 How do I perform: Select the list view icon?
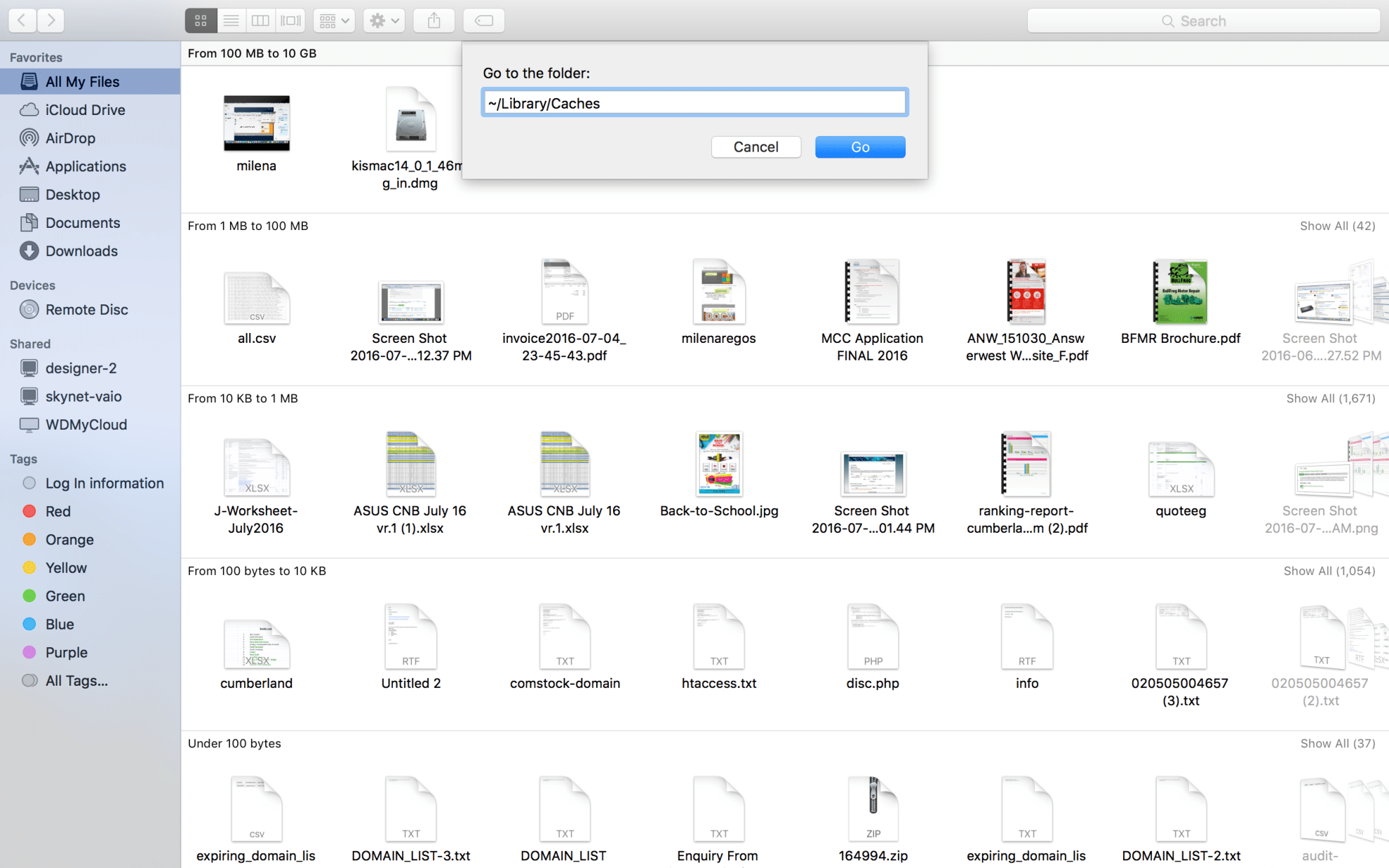(x=231, y=20)
